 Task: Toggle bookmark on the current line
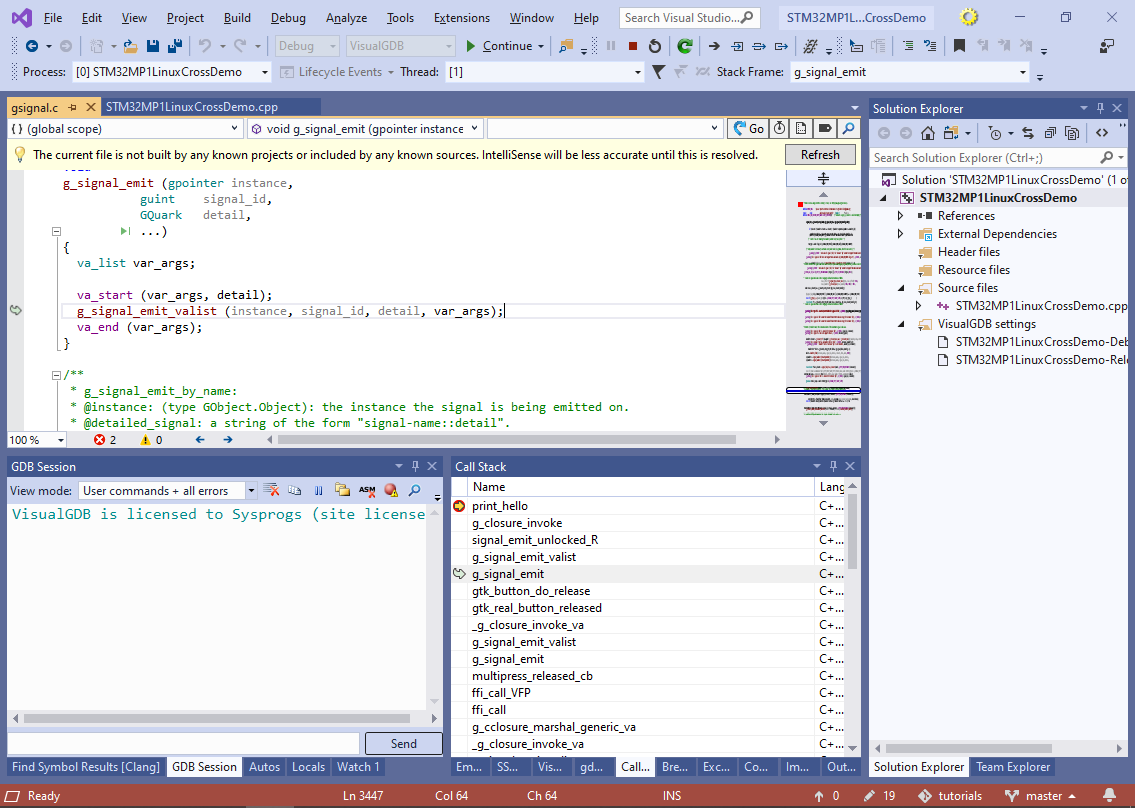(959, 46)
